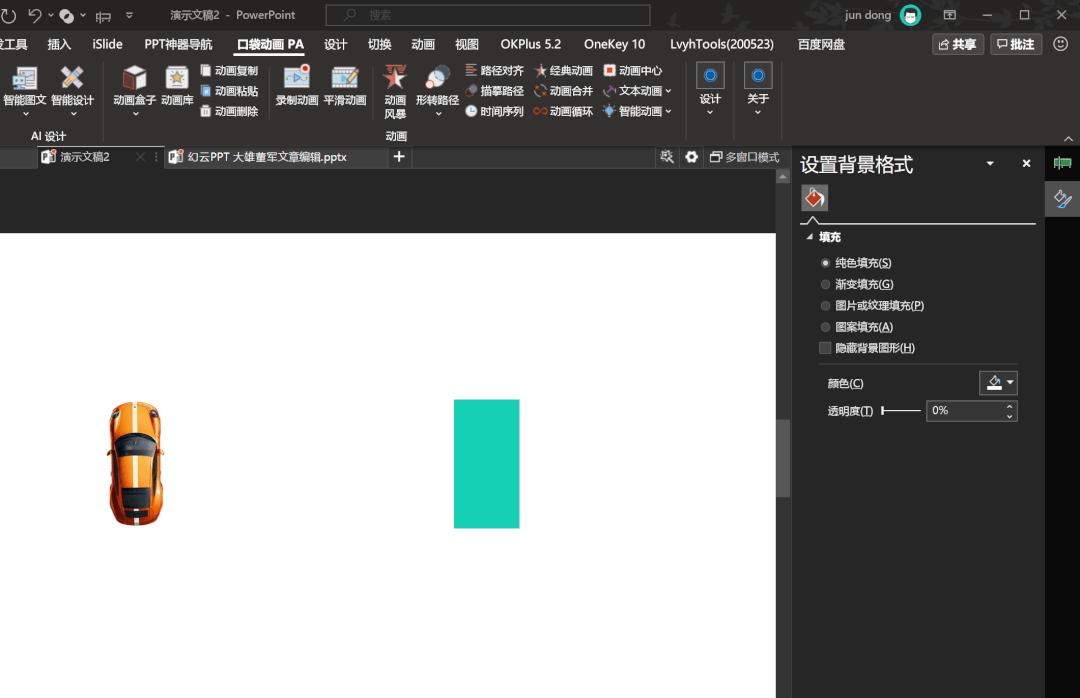Launch the 动画风暴 animation storm editor
This screenshot has height=698, width=1080.
tap(395, 90)
